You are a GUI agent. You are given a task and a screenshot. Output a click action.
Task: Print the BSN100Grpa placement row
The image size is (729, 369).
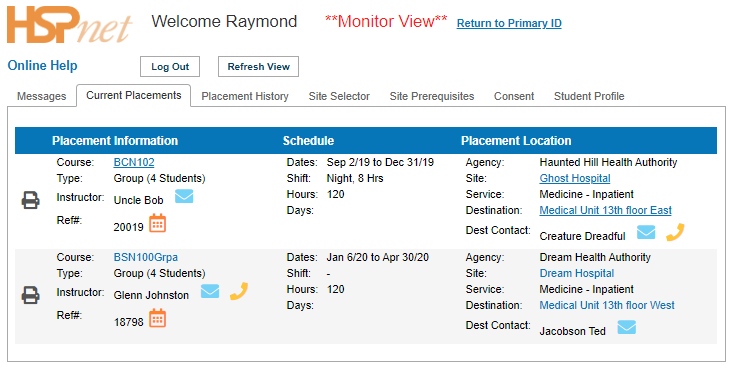[x=31, y=295]
